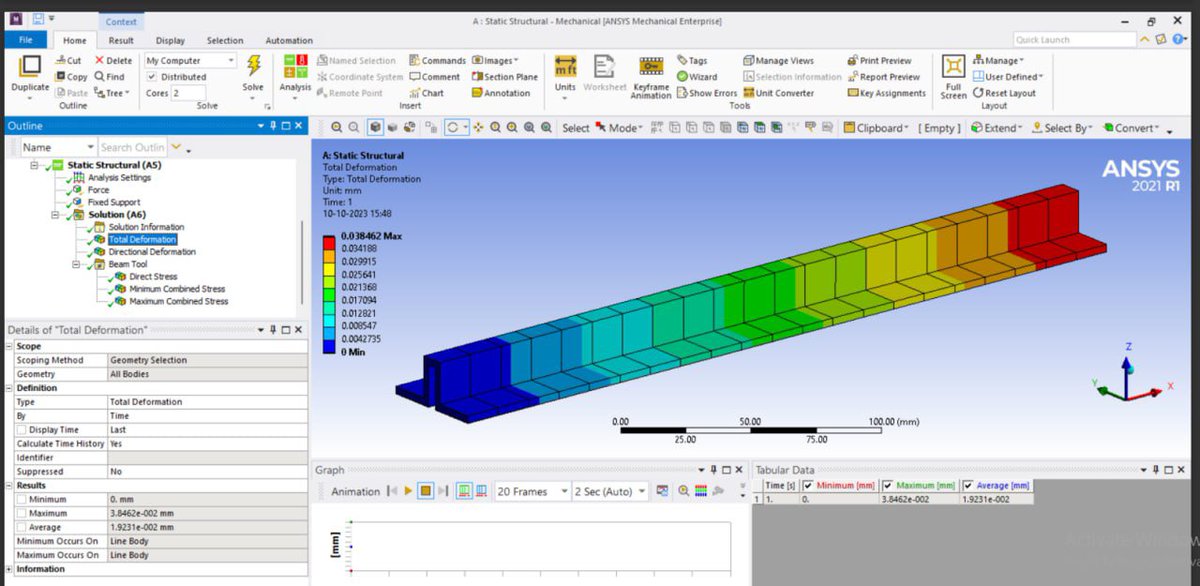Click the Solve lightning bolt icon
Screen dimensions: 1200x586
pos(253,66)
